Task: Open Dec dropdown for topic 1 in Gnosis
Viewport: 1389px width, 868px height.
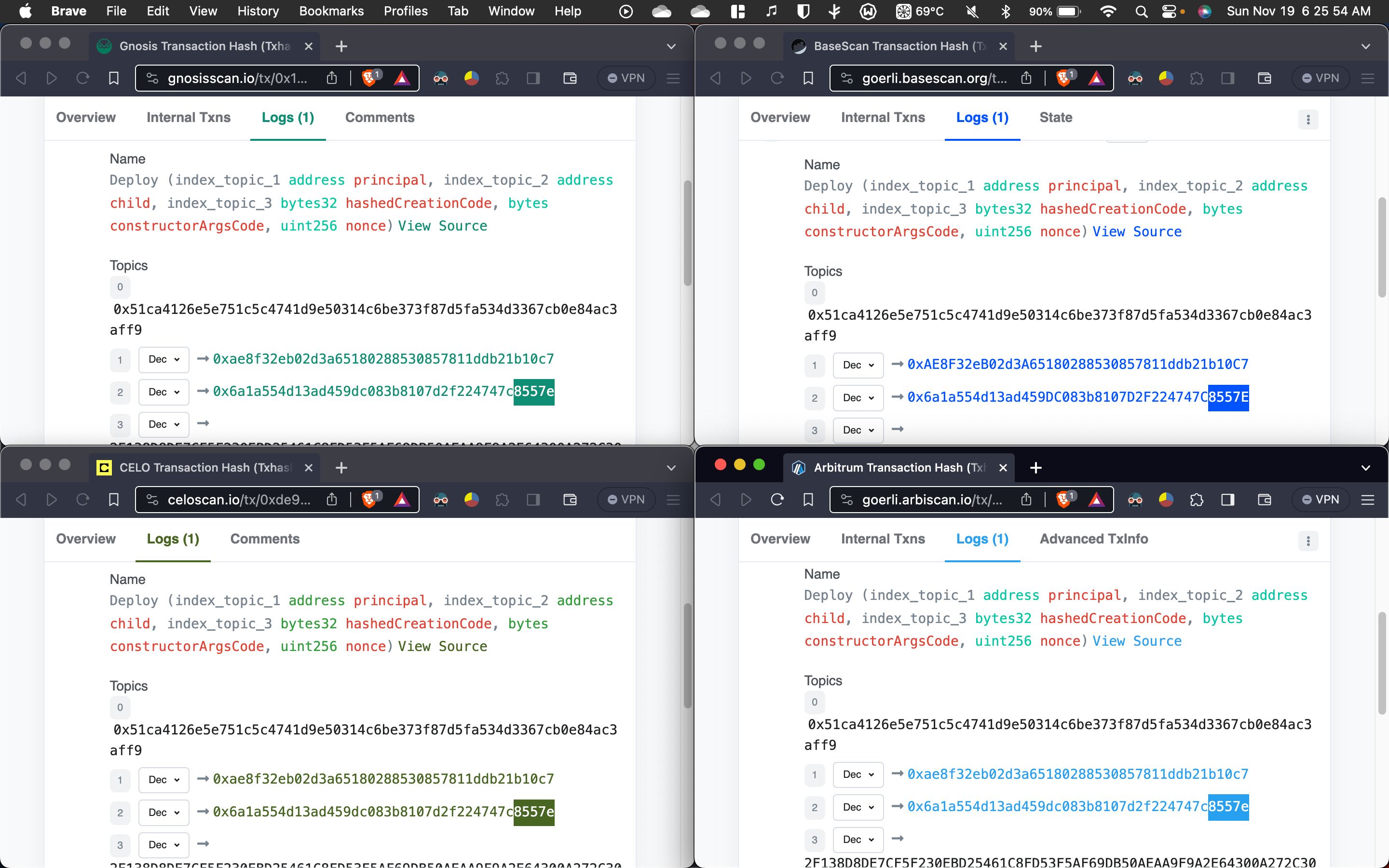Action: (x=164, y=359)
